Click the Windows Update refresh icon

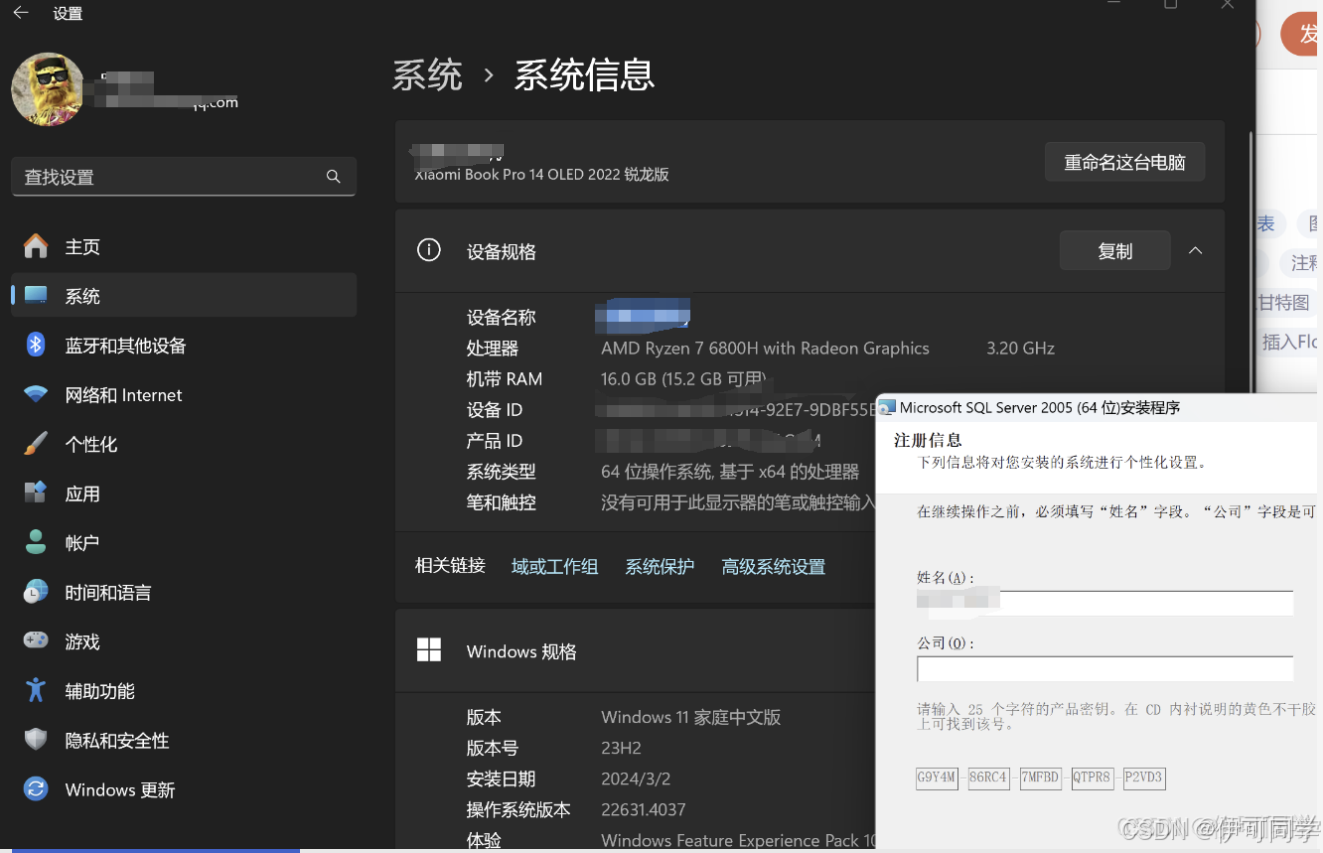click(x=36, y=789)
